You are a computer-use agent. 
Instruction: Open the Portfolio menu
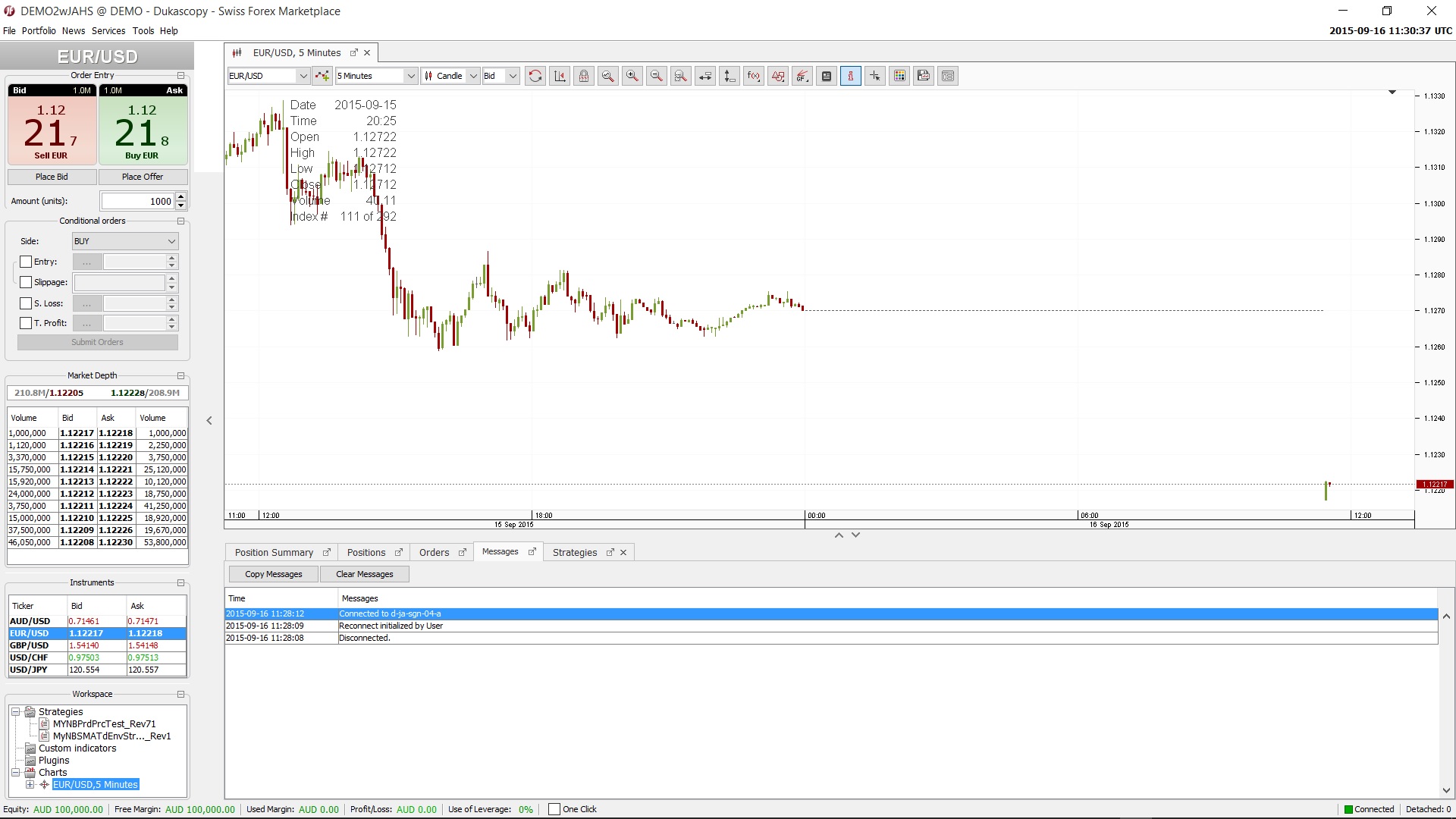pyautogui.click(x=39, y=31)
